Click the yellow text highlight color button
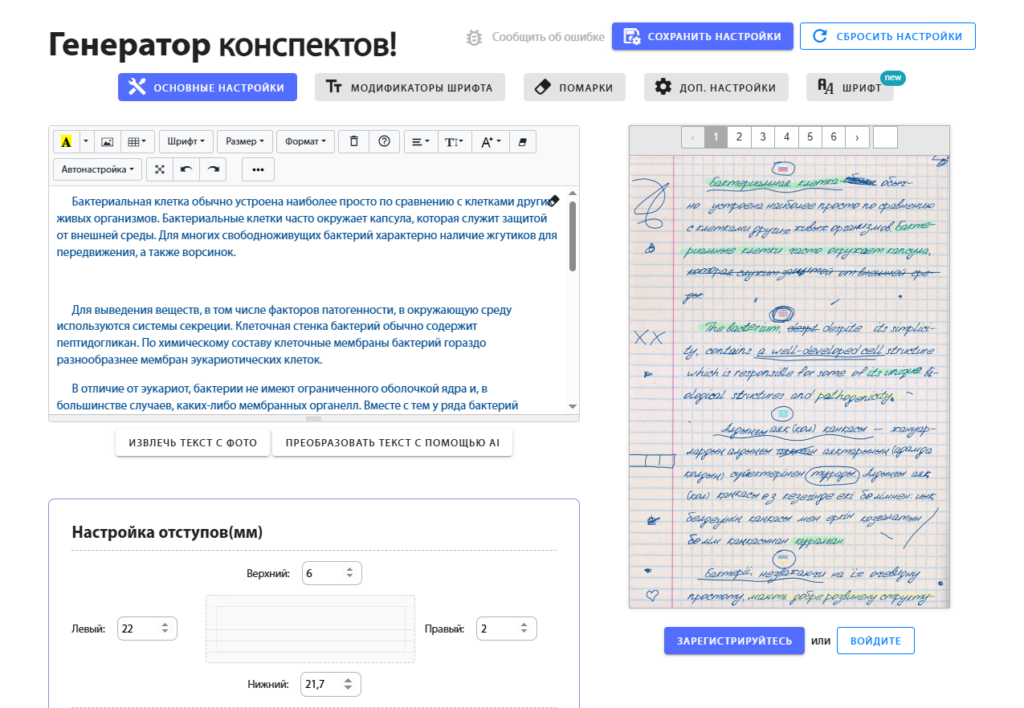The image size is (1024, 708). coord(66,142)
